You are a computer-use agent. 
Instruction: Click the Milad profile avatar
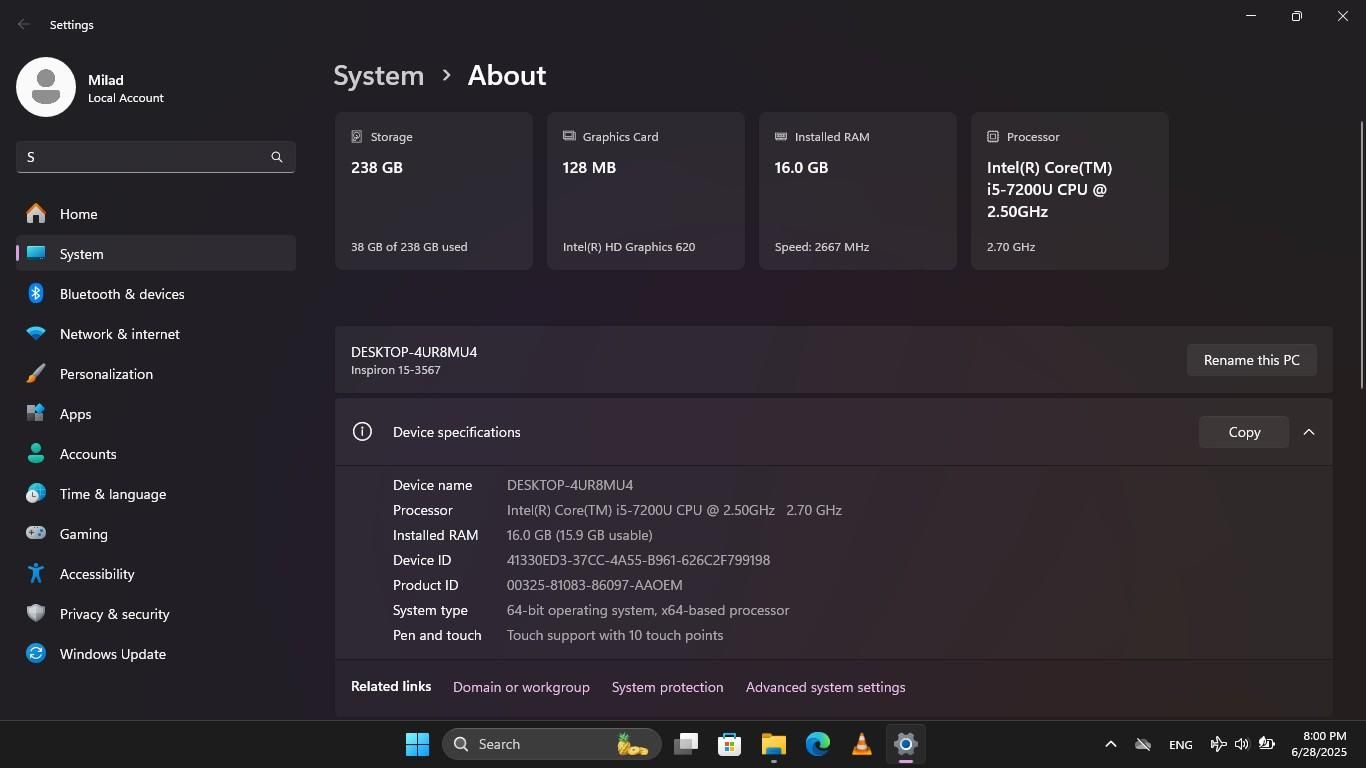(x=46, y=87)
